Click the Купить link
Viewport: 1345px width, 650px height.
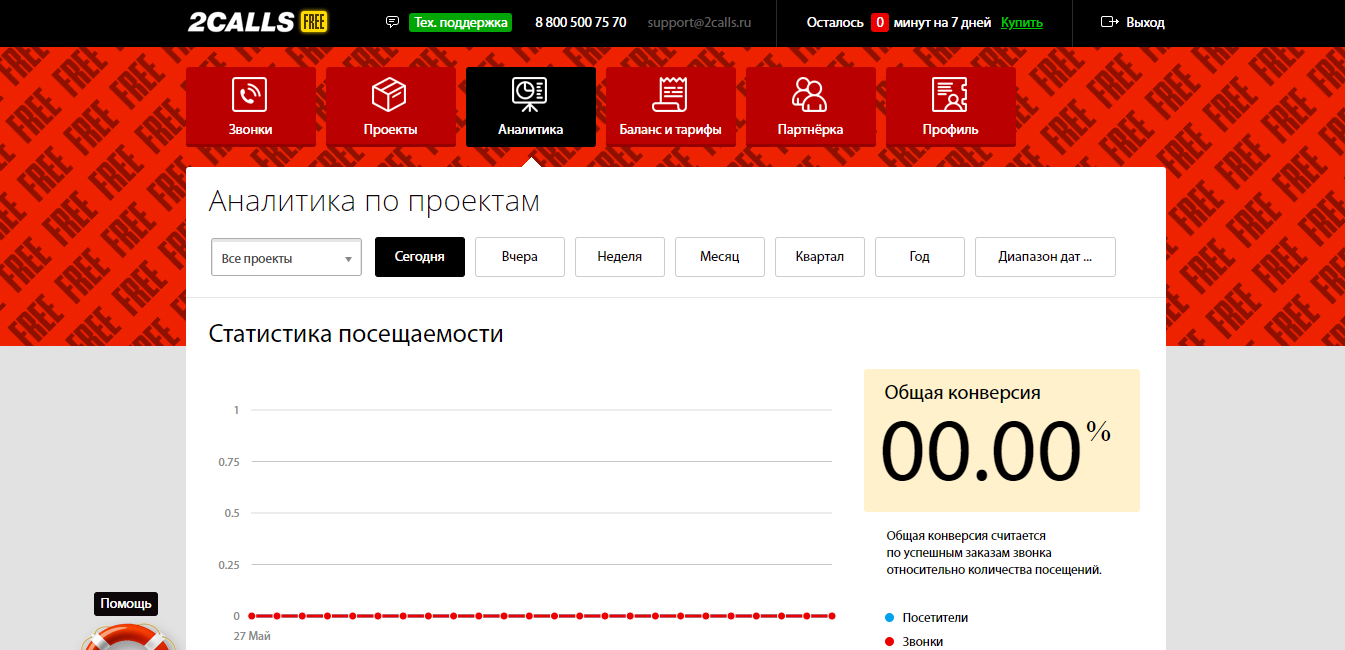[1021, 21]
